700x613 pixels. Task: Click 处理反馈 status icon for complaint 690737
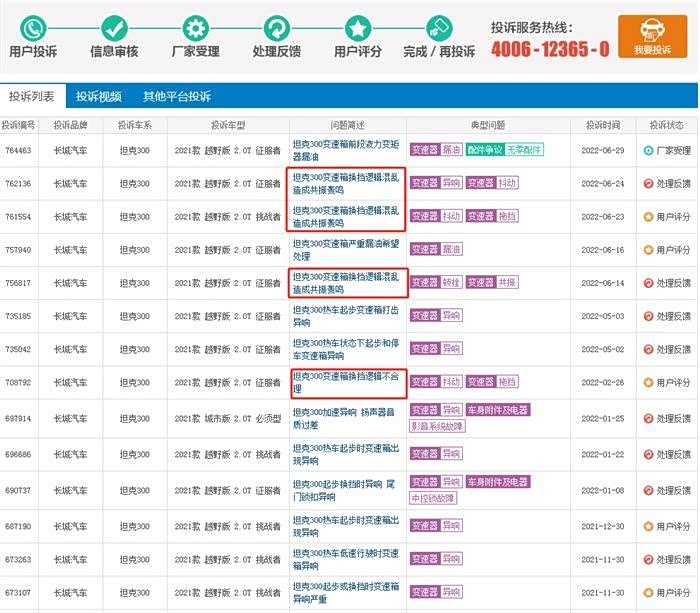coord(648,490)
